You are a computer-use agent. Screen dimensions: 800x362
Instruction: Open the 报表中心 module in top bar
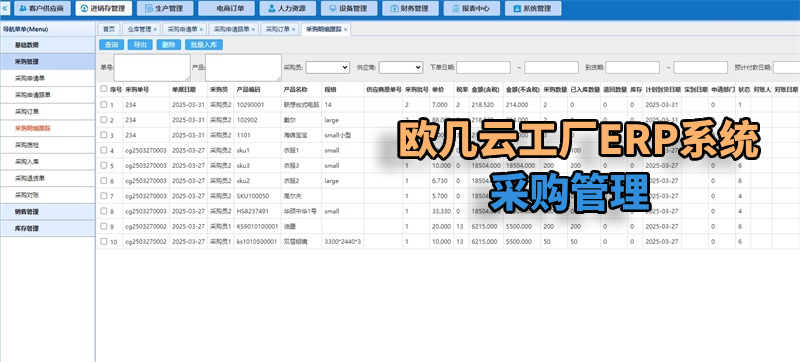coord(471,9)
